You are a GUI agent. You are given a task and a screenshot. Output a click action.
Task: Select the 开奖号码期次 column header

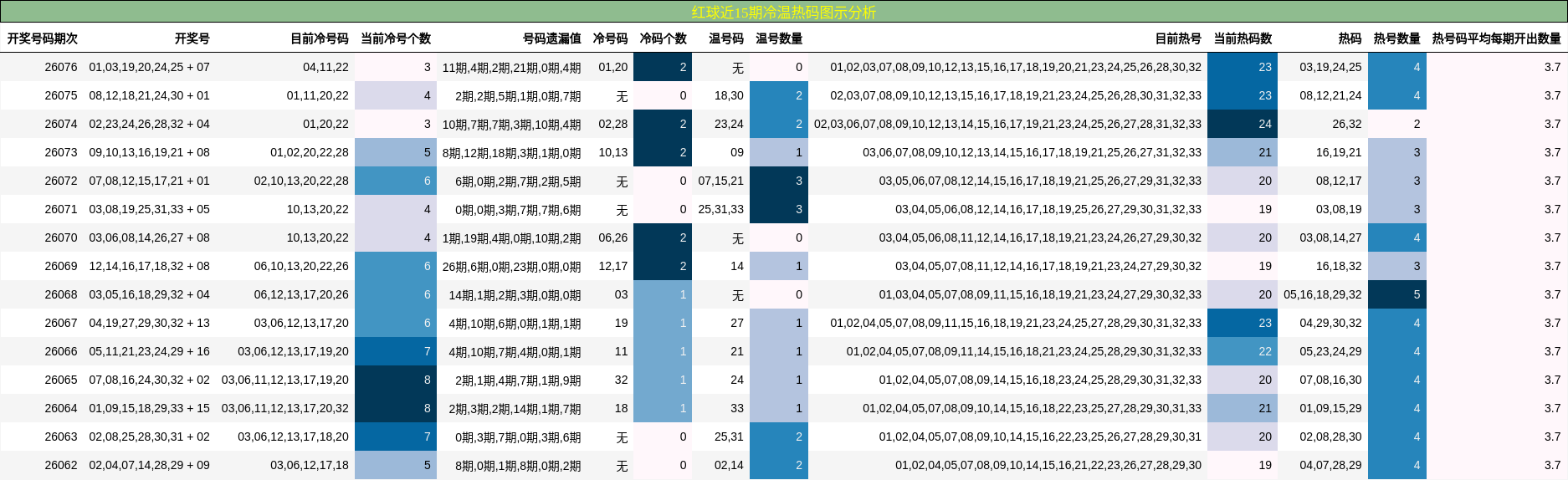coord(42,38)
